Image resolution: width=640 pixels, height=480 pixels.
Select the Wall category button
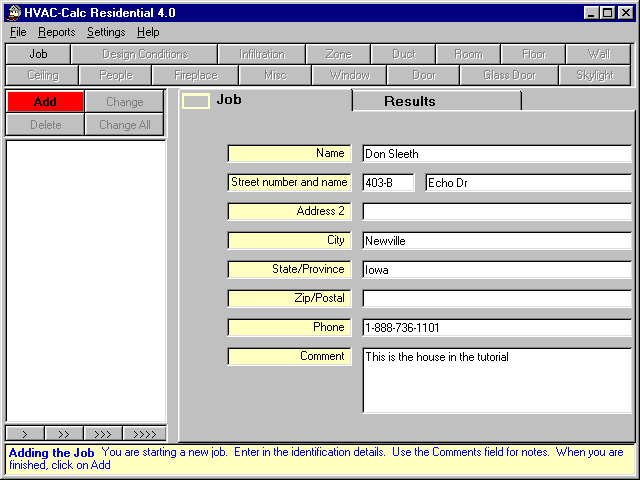(x=598, y=54)
